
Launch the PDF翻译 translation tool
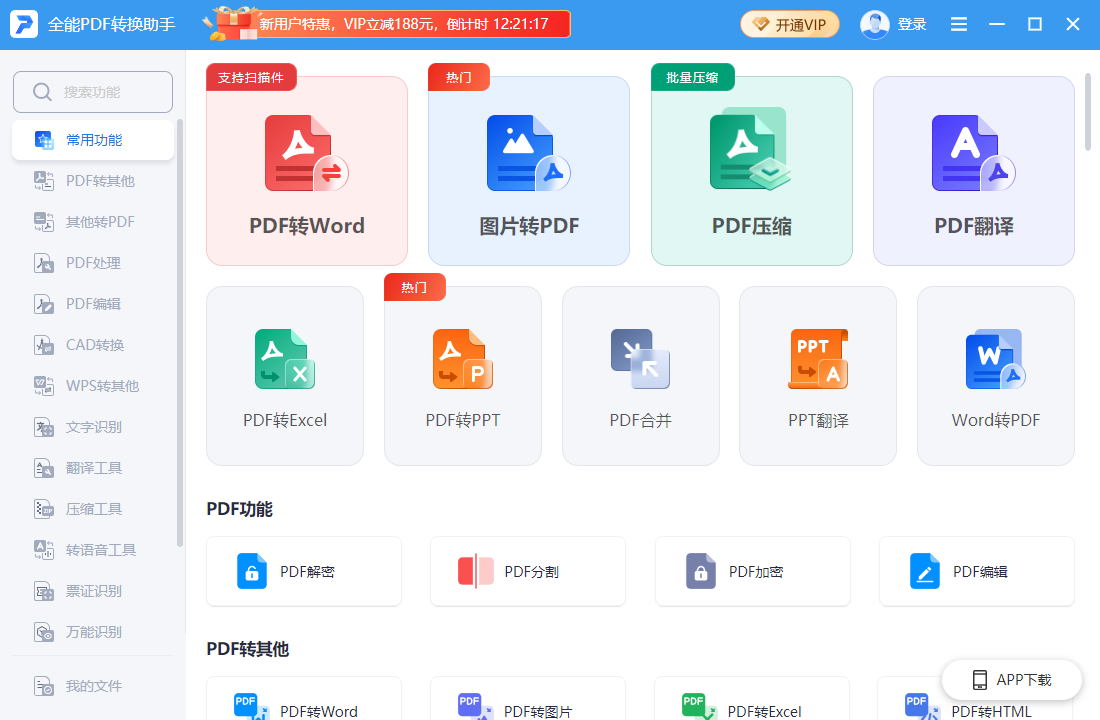pos(973,170)
